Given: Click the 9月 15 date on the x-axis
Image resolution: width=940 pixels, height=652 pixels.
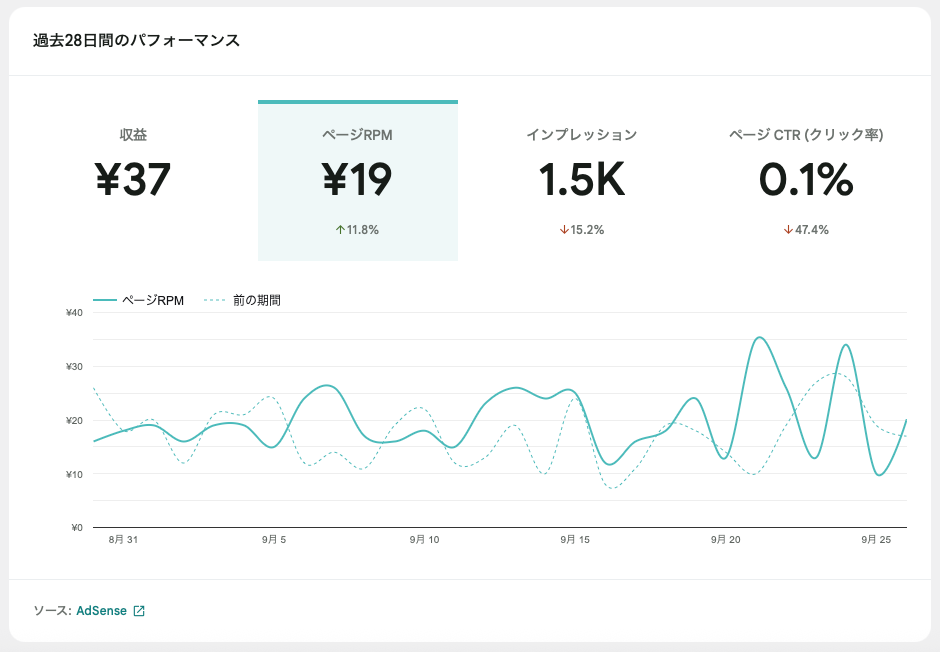Looking at the screenshot, I should tap(575, 540).
